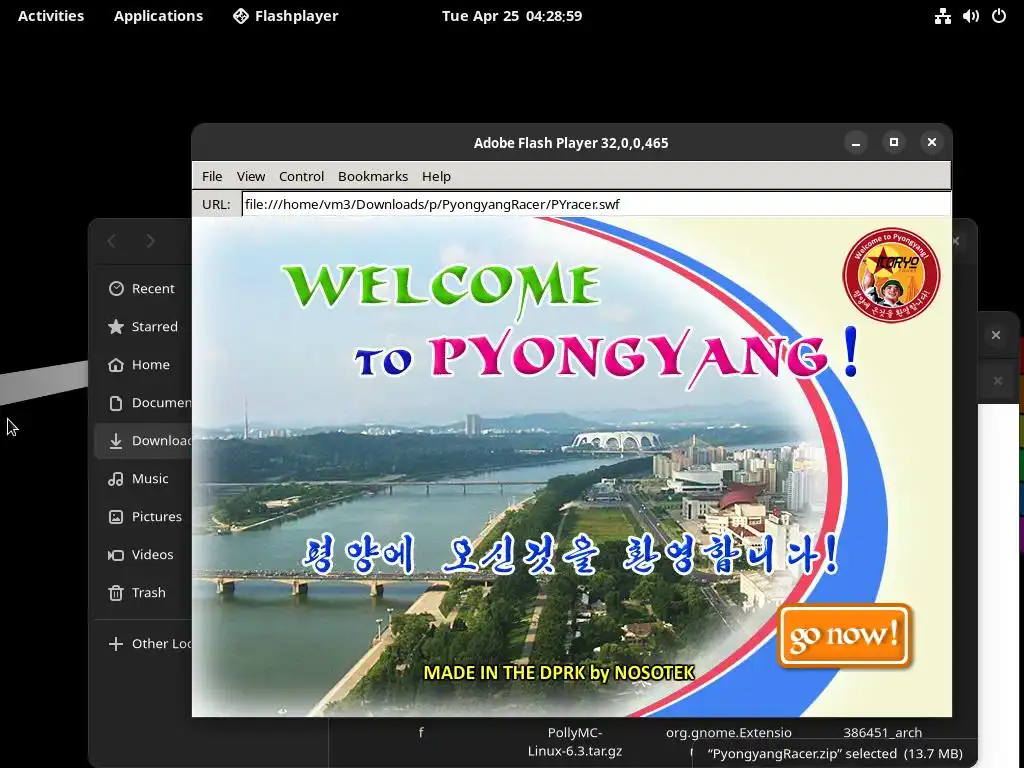Open Downloads in Files sidebar
Image resolution: width=1024 pixels, height=768 pixels.
(143, 441)
